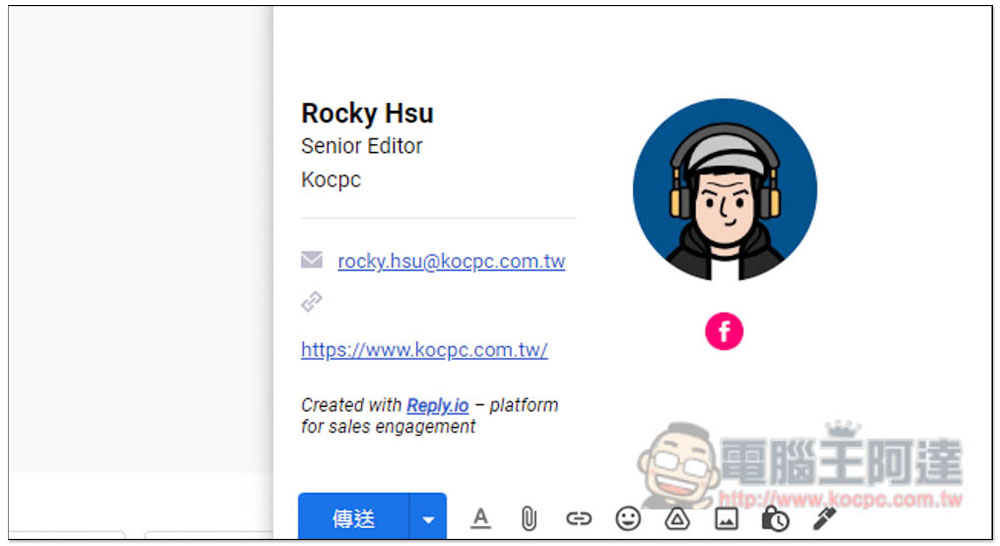Follow the Reply.io link
Screen dimensions: 1000x546
[438, 405]
